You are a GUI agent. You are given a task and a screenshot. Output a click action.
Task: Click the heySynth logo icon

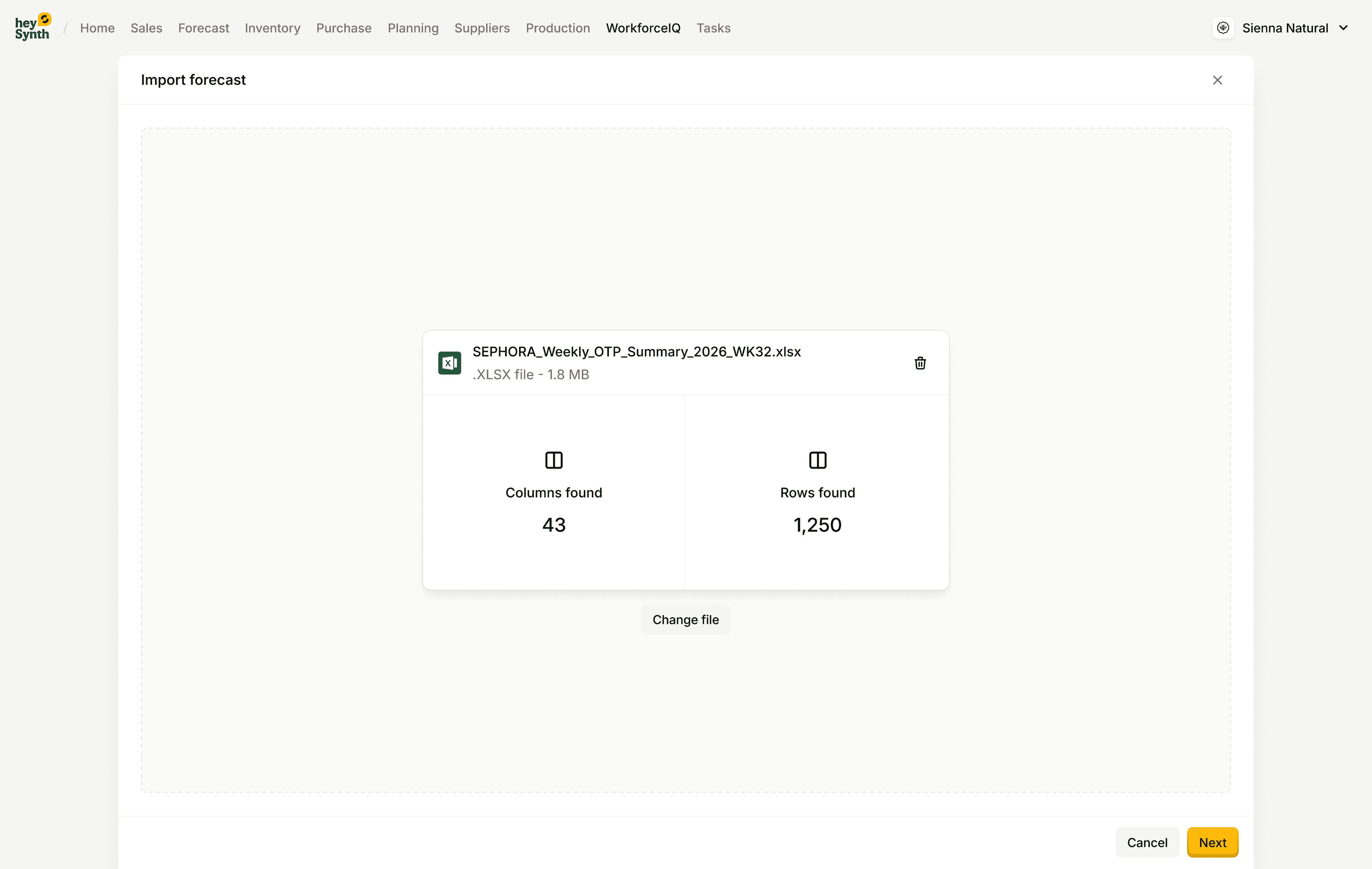click(33, 28)
